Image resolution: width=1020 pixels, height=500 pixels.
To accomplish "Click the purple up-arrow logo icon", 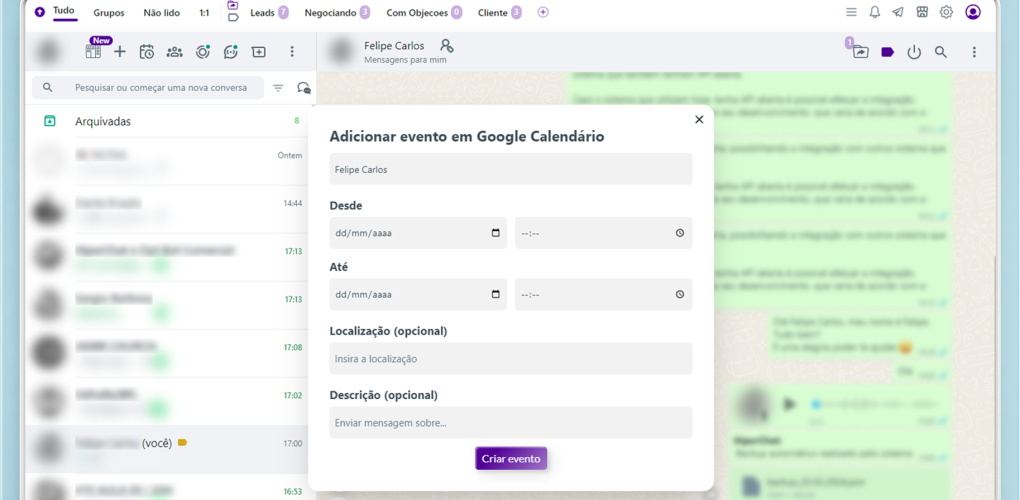I will click(x=40, y=12).
